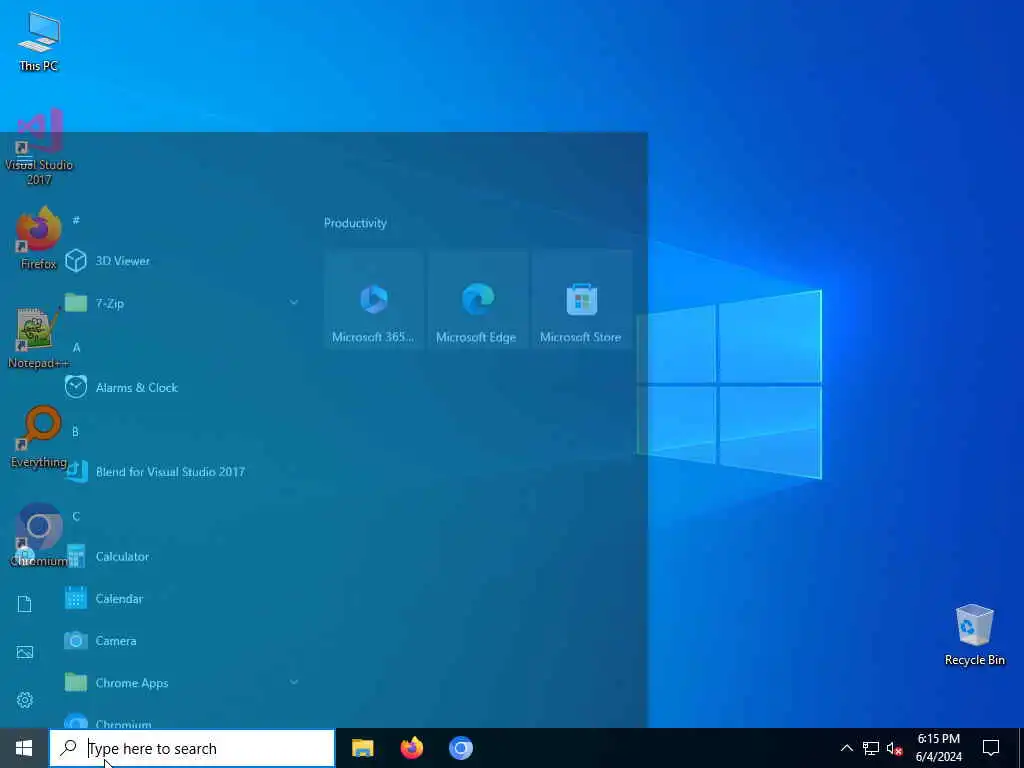Select the Everything desktop shortcut
The image size is (1024, 768).
click(x=39, y=438)
